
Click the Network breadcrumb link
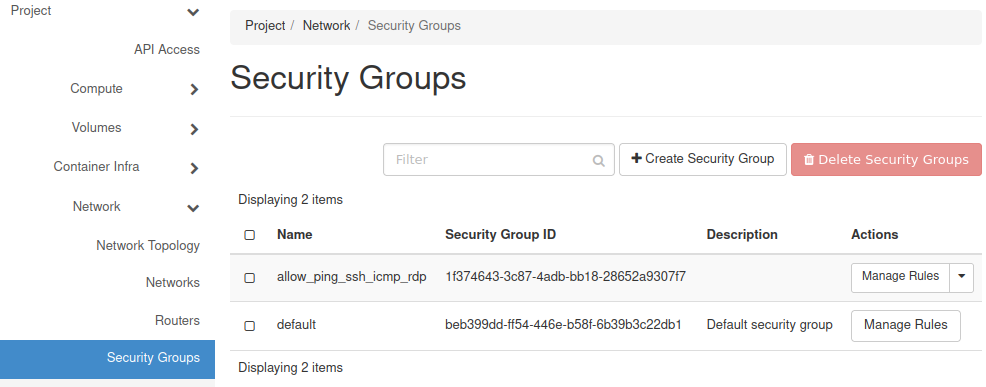click(x=326, y=26)
